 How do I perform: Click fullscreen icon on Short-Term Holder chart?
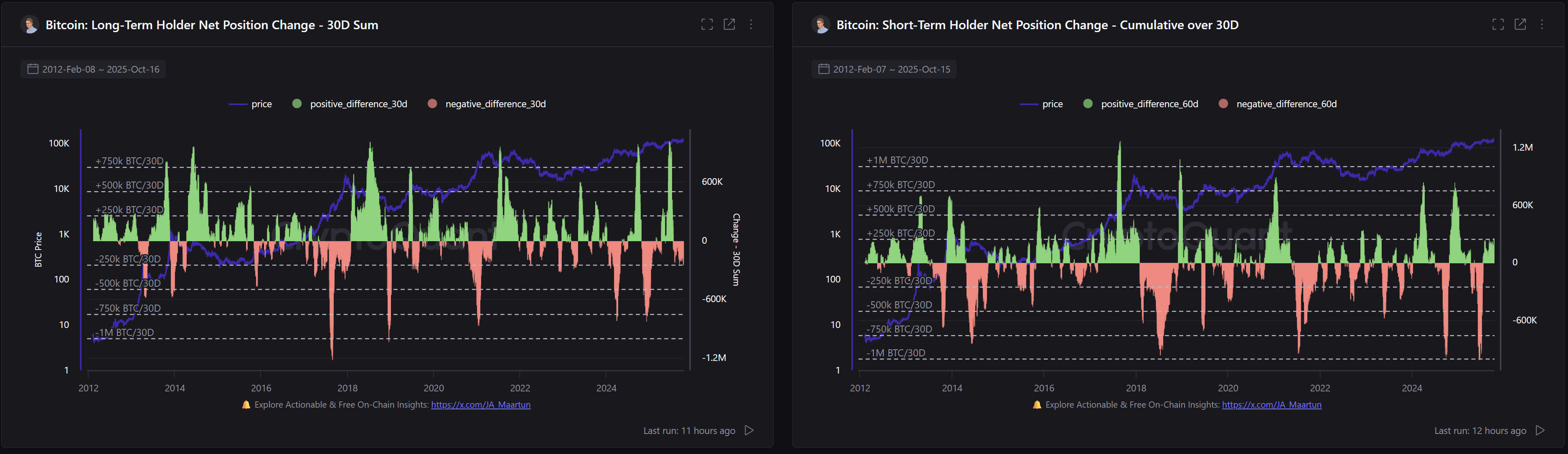pyautogui.click(x=1498, y=24)
